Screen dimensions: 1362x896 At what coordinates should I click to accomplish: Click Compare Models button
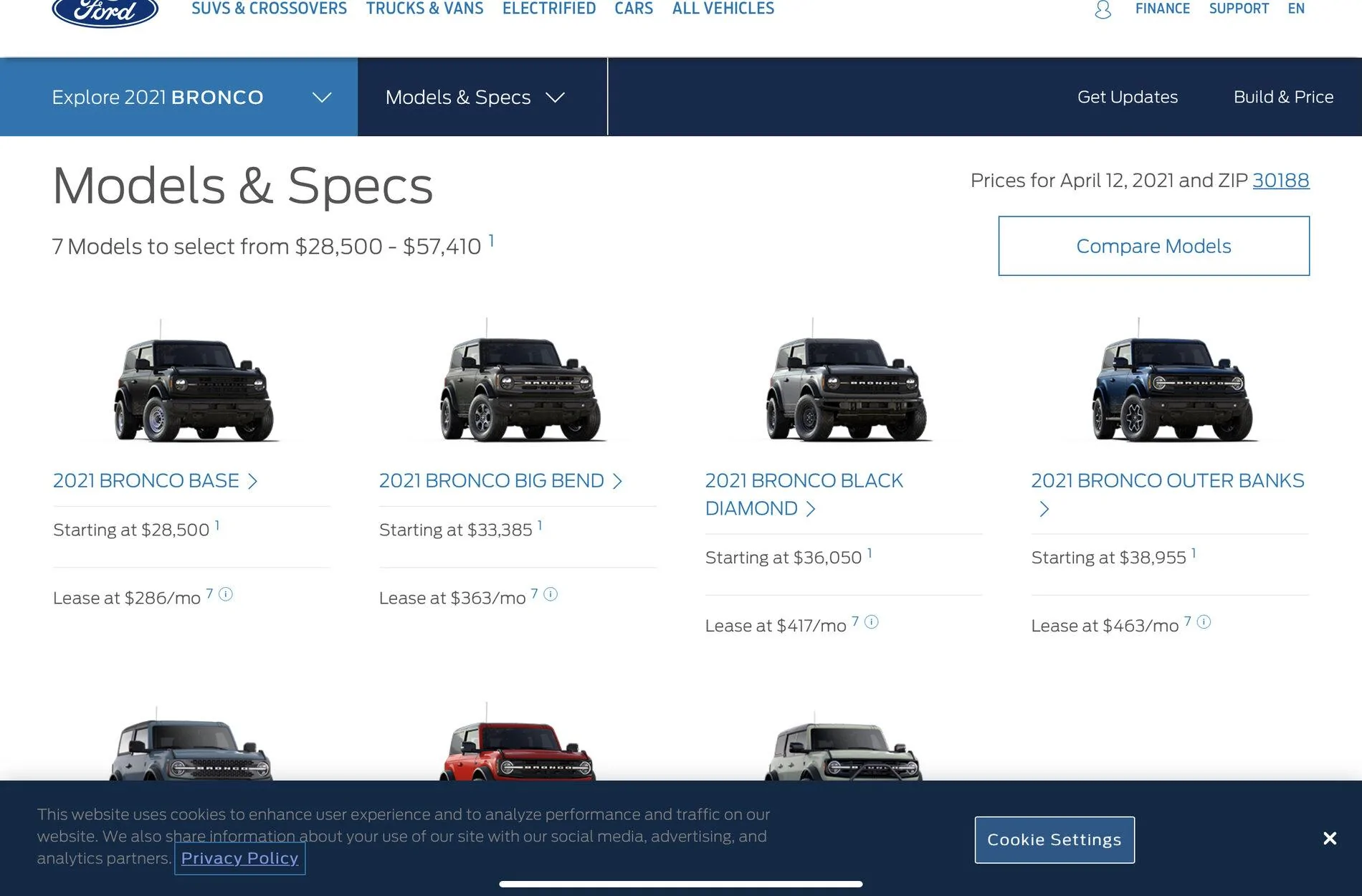tap(1154, 246)
